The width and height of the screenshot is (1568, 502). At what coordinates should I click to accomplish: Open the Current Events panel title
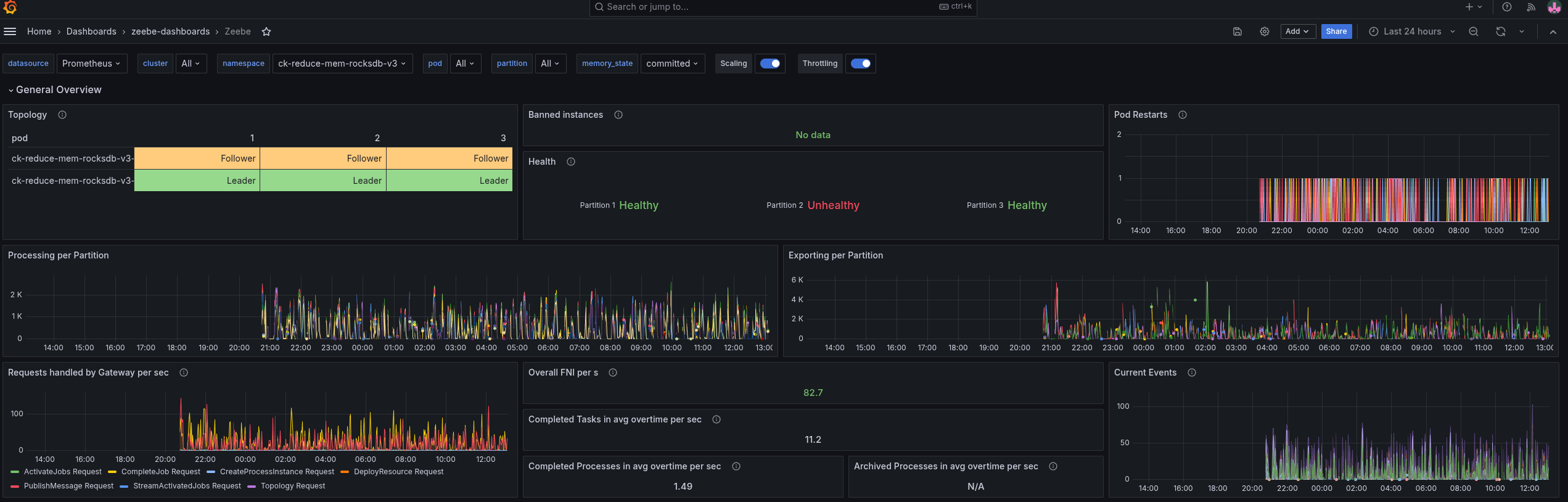click(x=1145, y=372)
